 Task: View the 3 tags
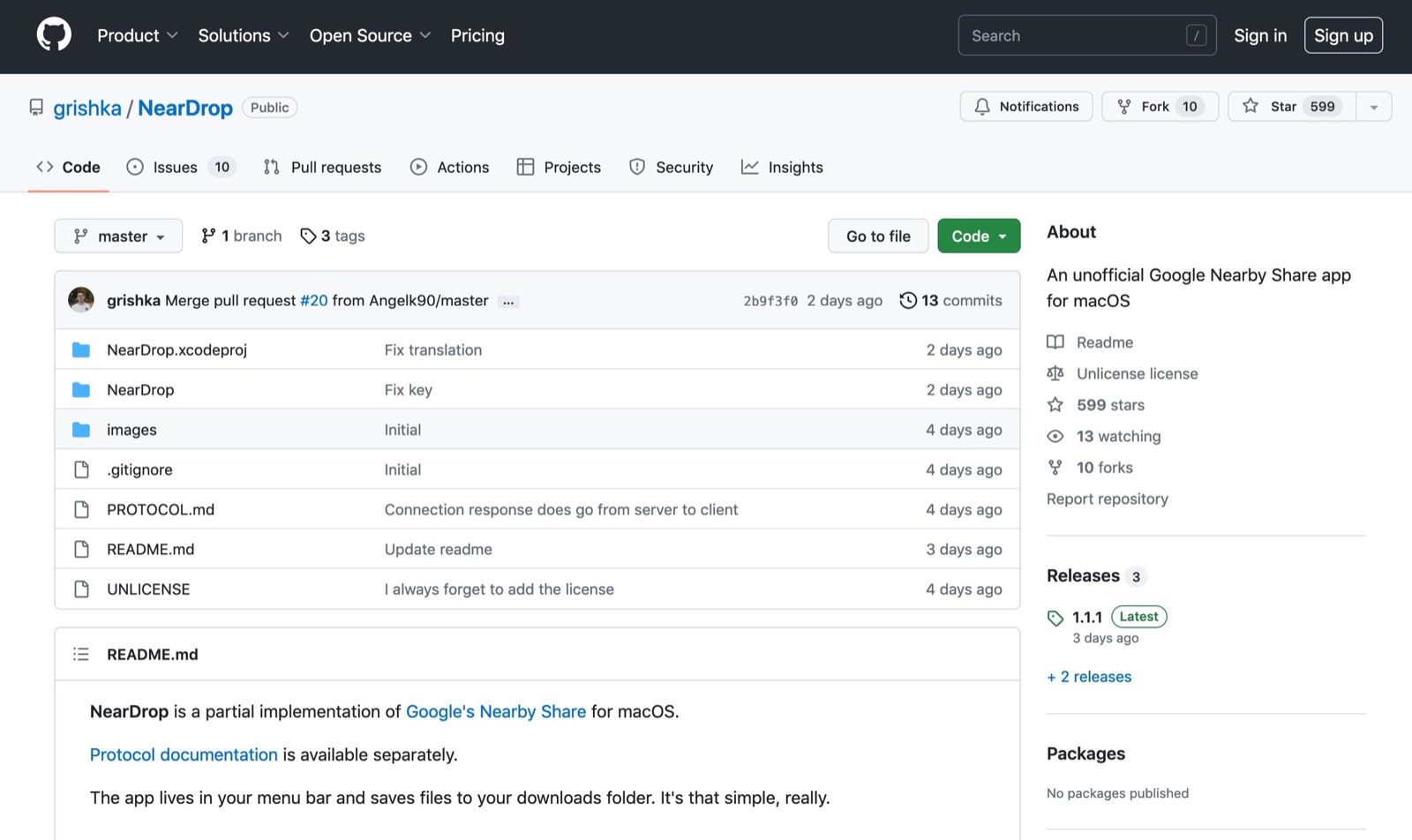pos(333,236)
